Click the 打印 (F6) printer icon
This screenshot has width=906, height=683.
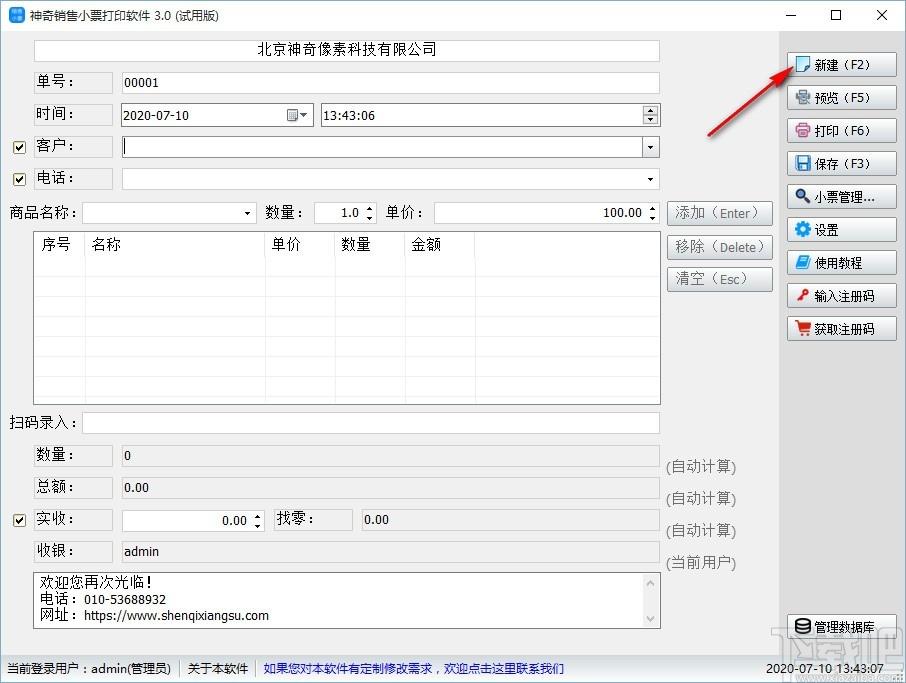(803, 130)
